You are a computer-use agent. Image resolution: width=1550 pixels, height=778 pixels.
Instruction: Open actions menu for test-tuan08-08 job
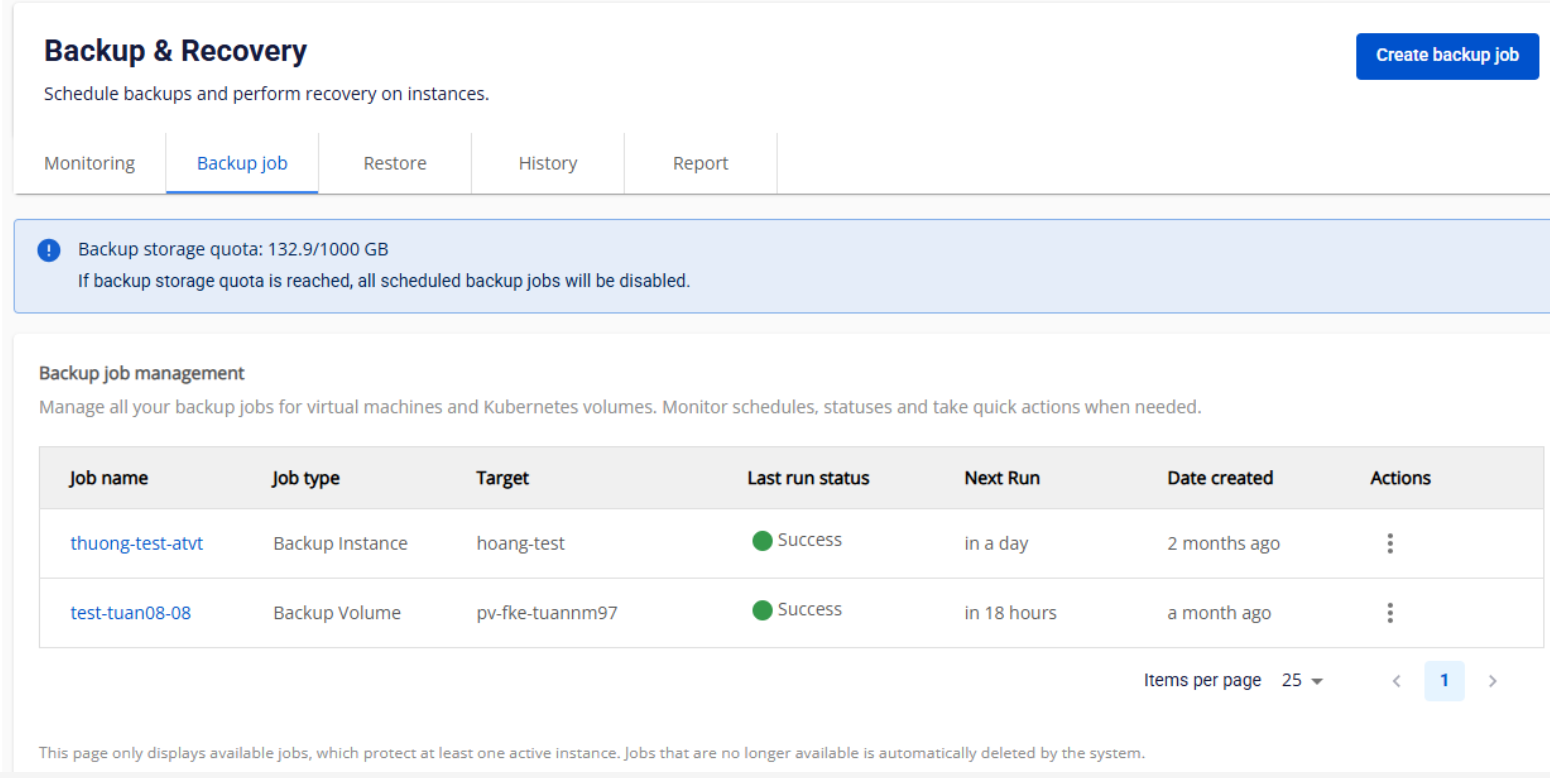point(1389,613)
